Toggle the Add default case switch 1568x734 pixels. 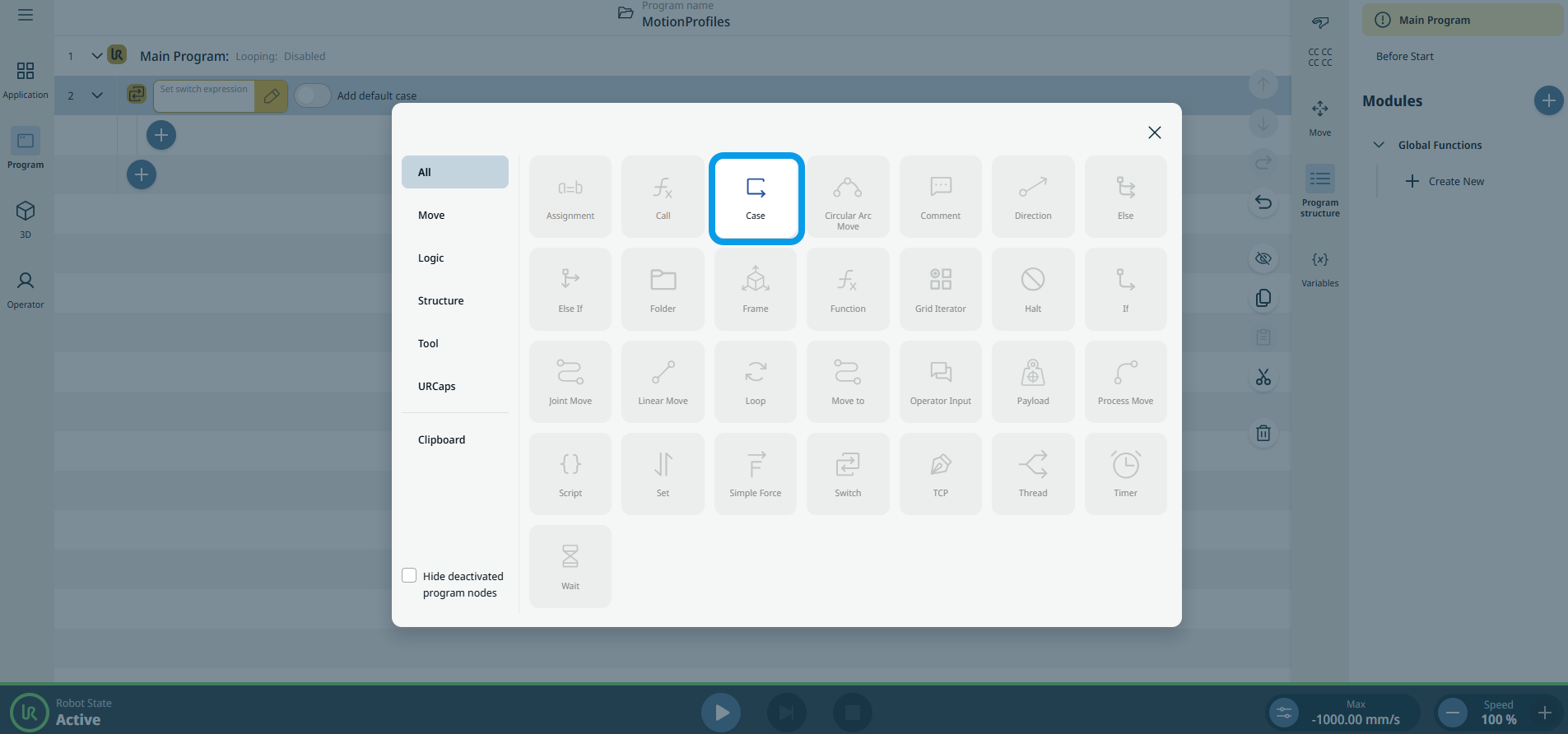(312, 95)
